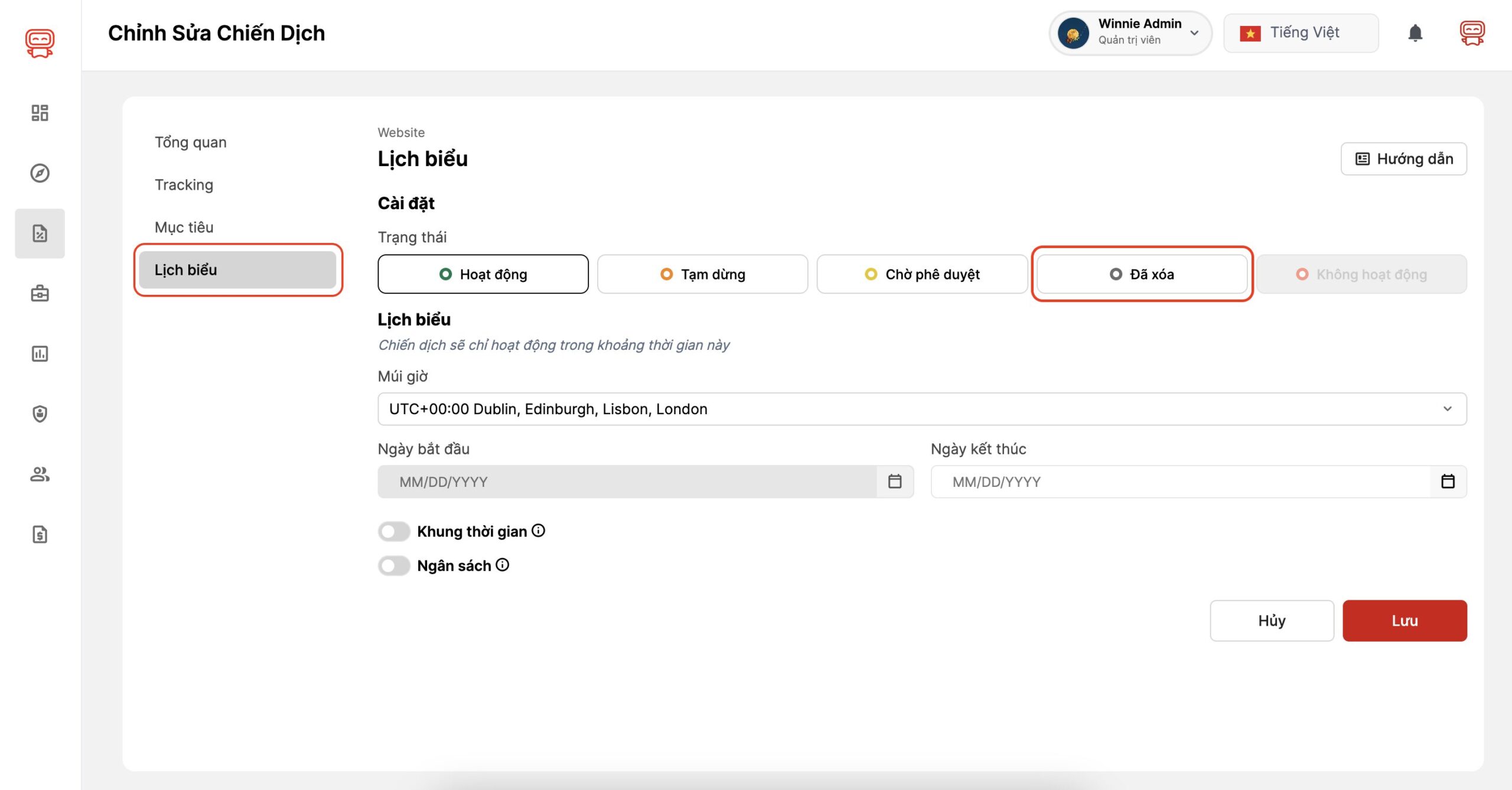Click the Ngày kết thúc date field
Viewport: 1512px width, 790px height.
(1180, 482)
